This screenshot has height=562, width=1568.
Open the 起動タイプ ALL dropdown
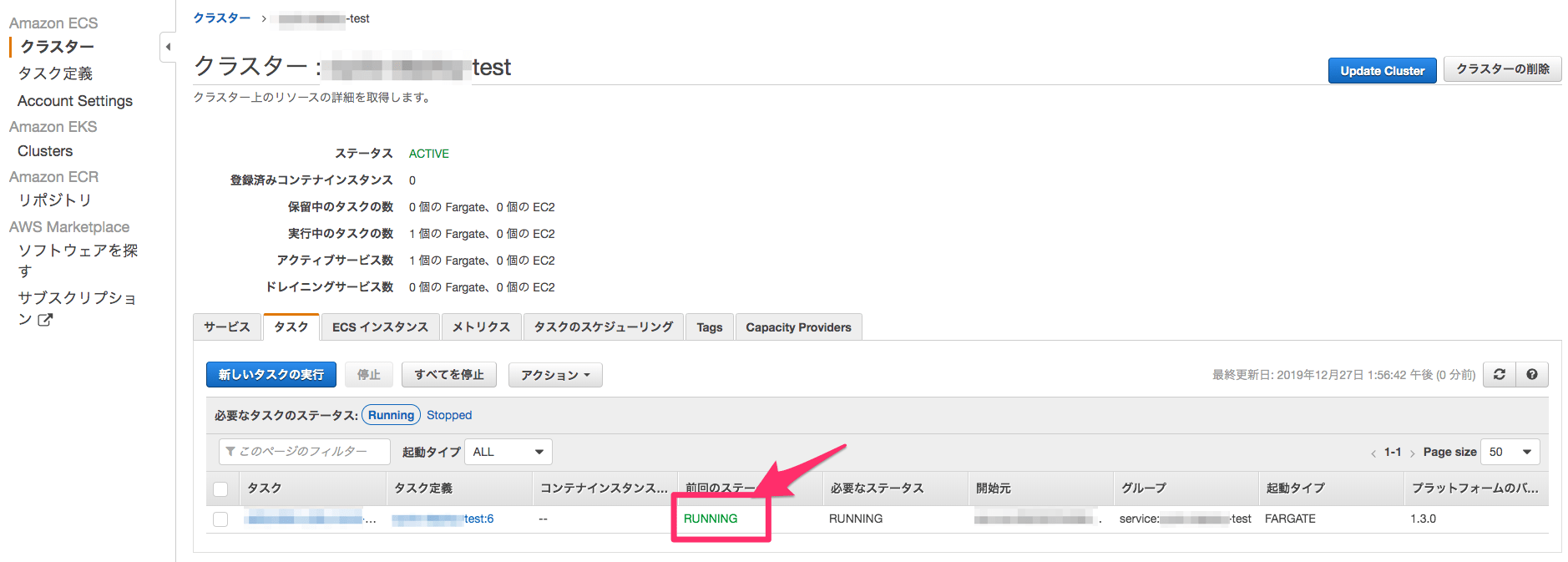pos(508,452)
